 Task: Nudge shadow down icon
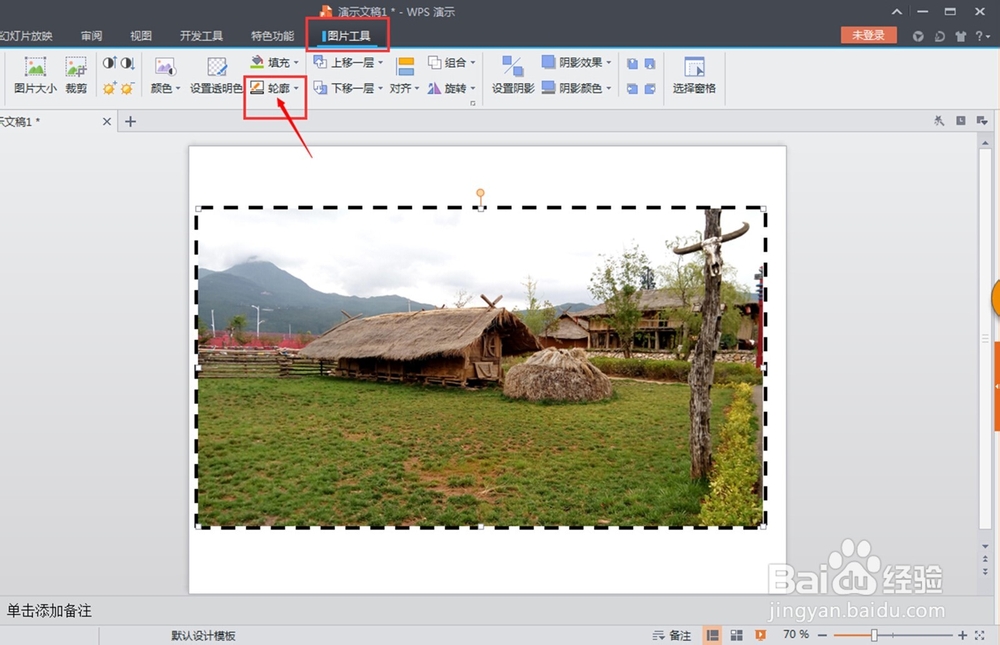coord(650,63)
